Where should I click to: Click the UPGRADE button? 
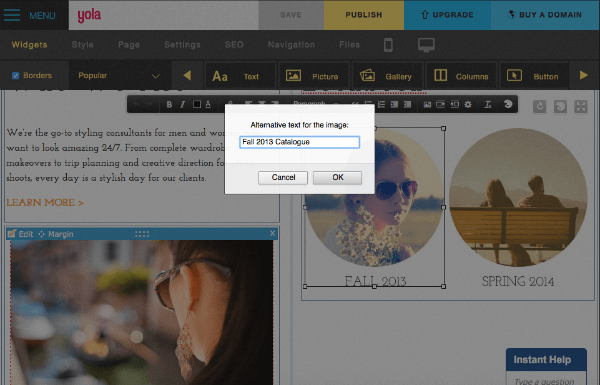click(447, 15)
